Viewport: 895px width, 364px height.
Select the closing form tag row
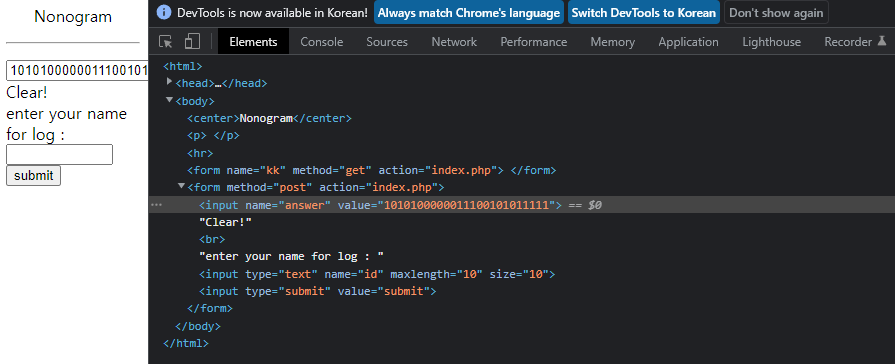(522, 308)
